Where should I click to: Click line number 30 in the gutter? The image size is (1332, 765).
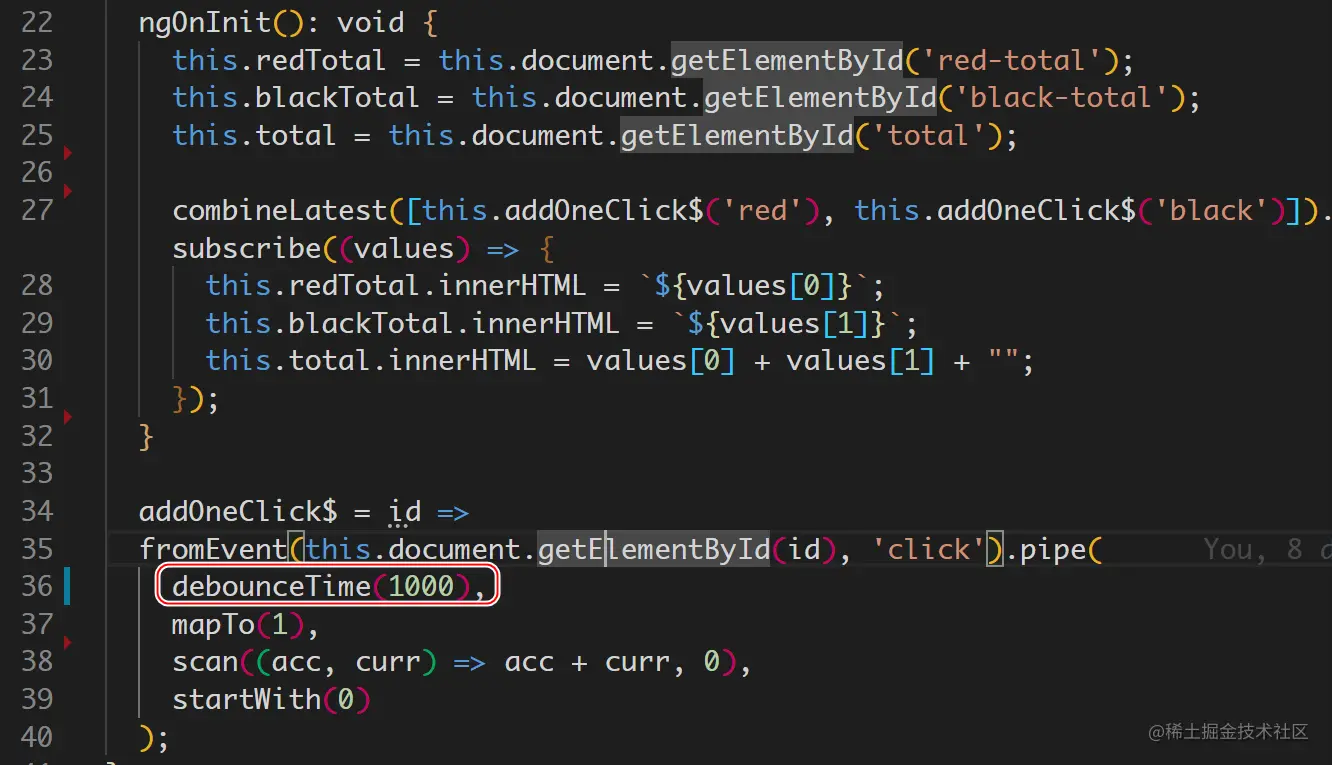[36, 360]
